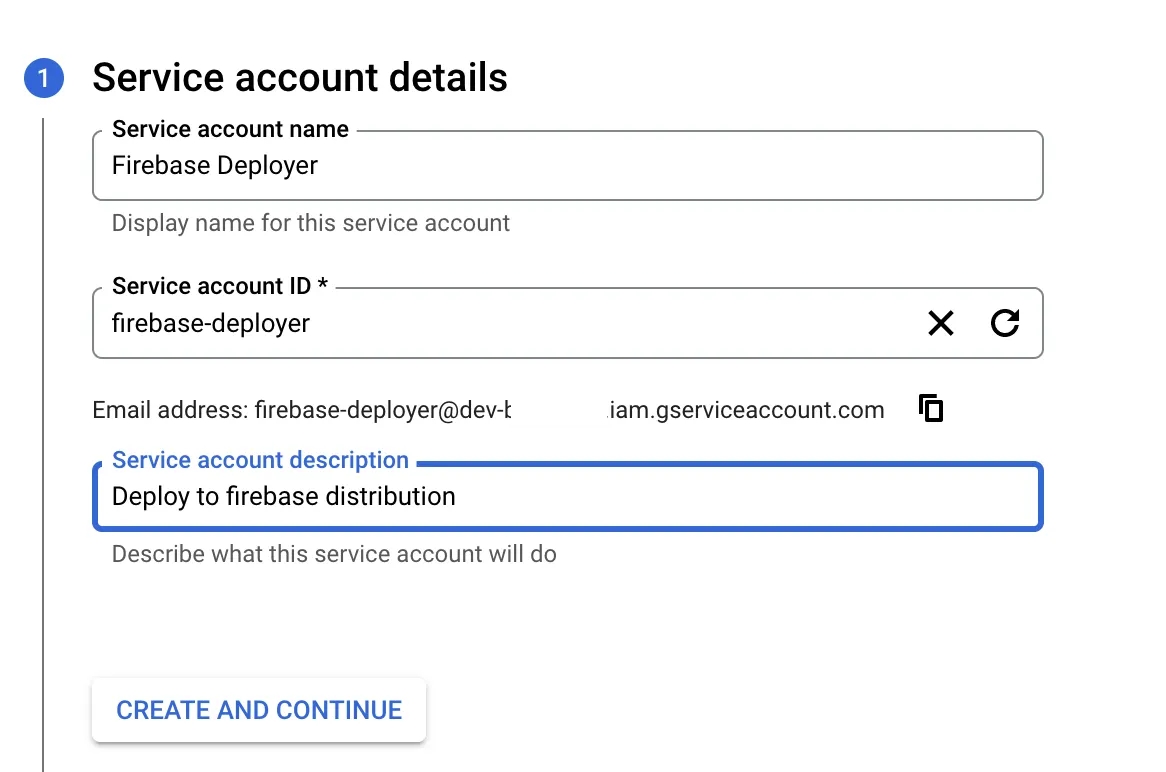
Task: Copy the service account email address
Action: click(x=931, y=408)
